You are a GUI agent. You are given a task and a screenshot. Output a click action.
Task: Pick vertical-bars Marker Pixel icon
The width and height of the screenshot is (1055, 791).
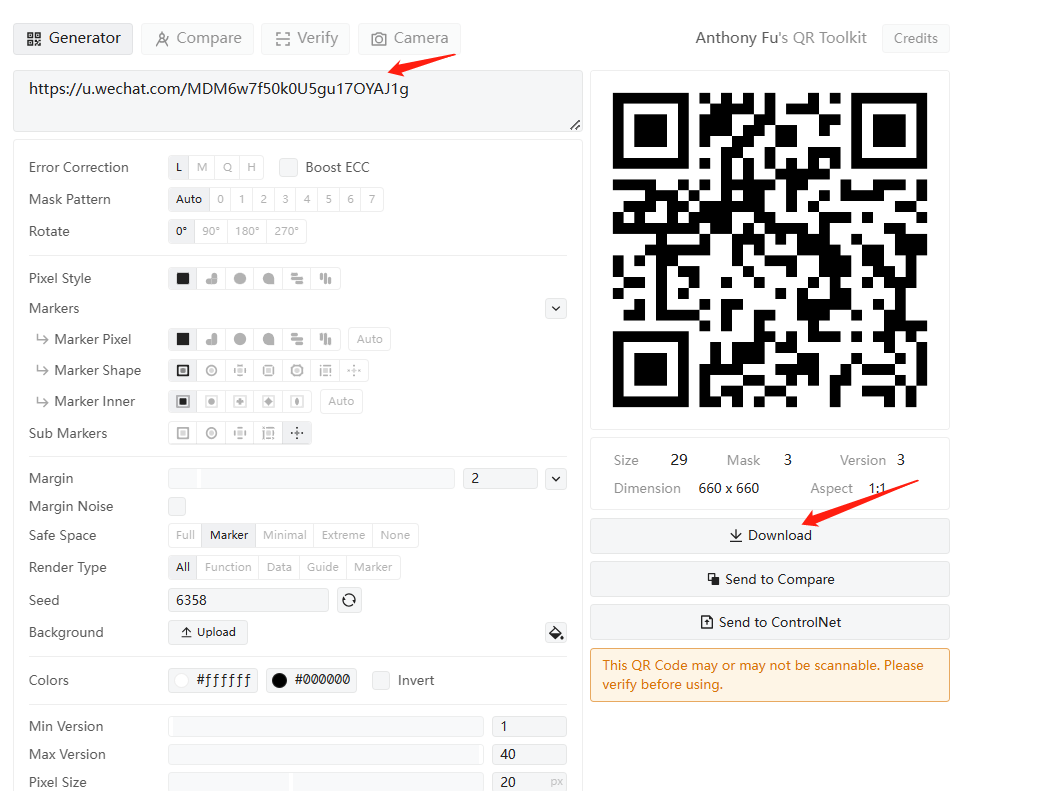pos(326,339)
